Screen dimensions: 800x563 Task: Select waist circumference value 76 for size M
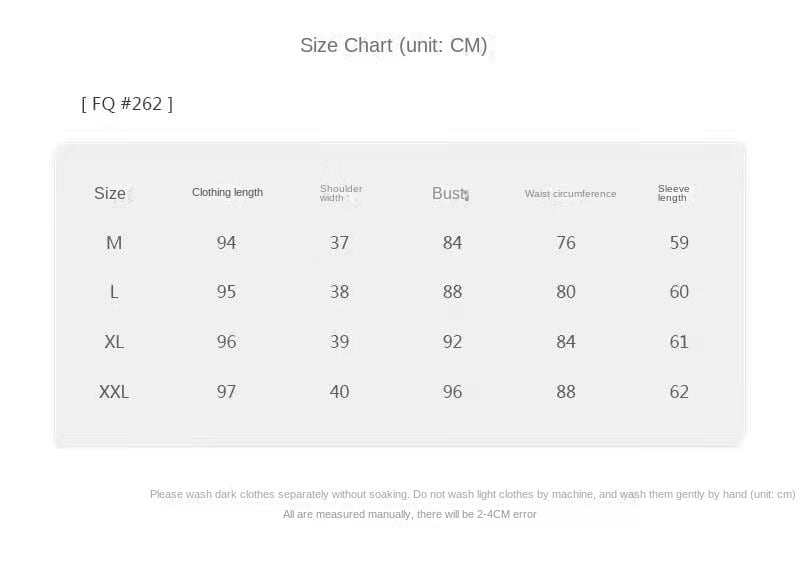click(x=566, y=242)
